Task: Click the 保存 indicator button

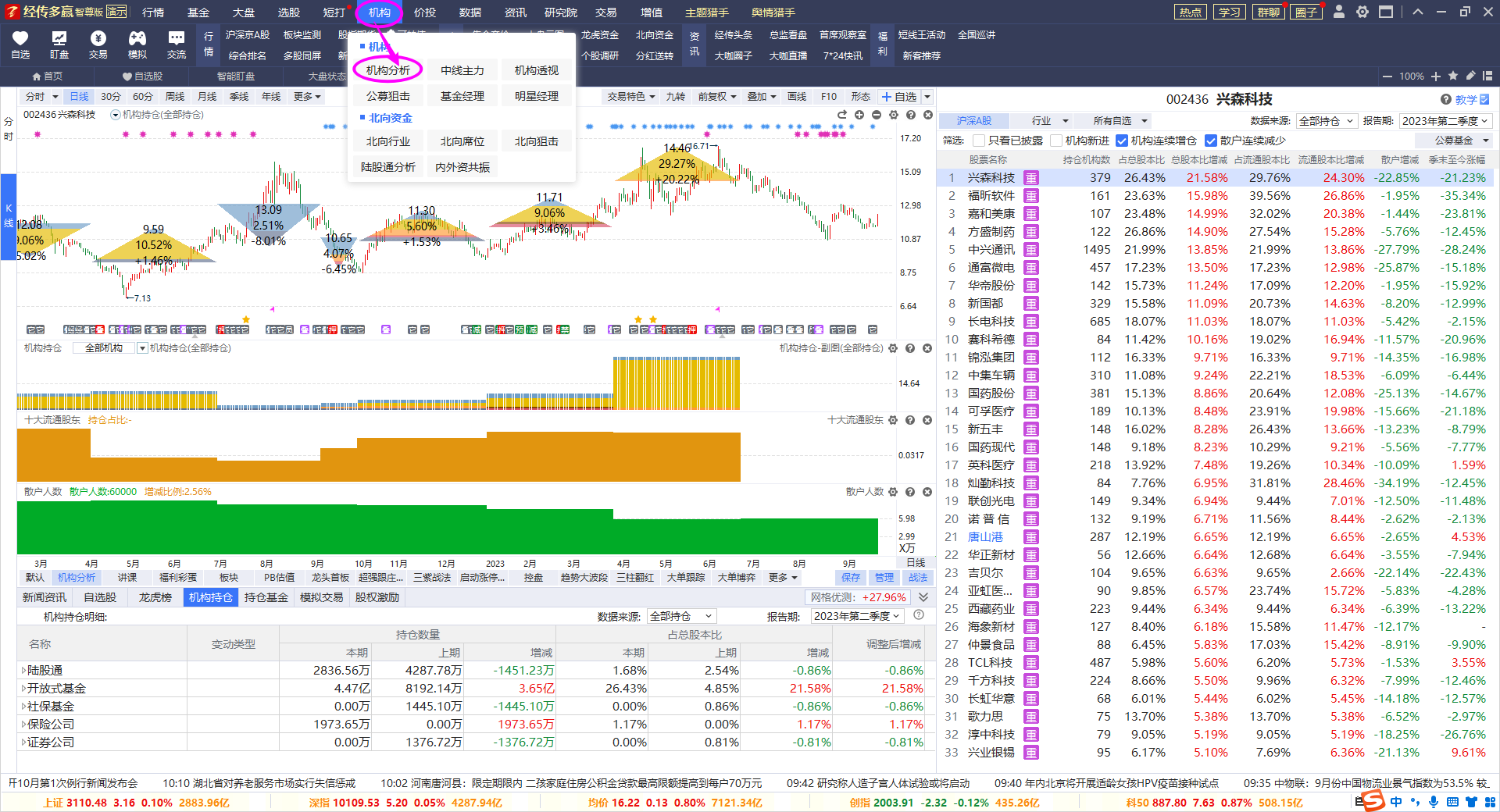Action: 851,578
